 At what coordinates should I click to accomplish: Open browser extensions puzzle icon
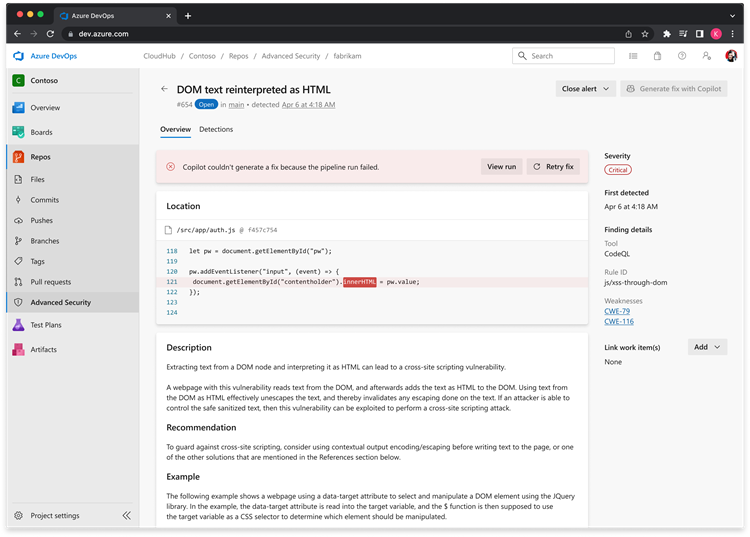666,34
